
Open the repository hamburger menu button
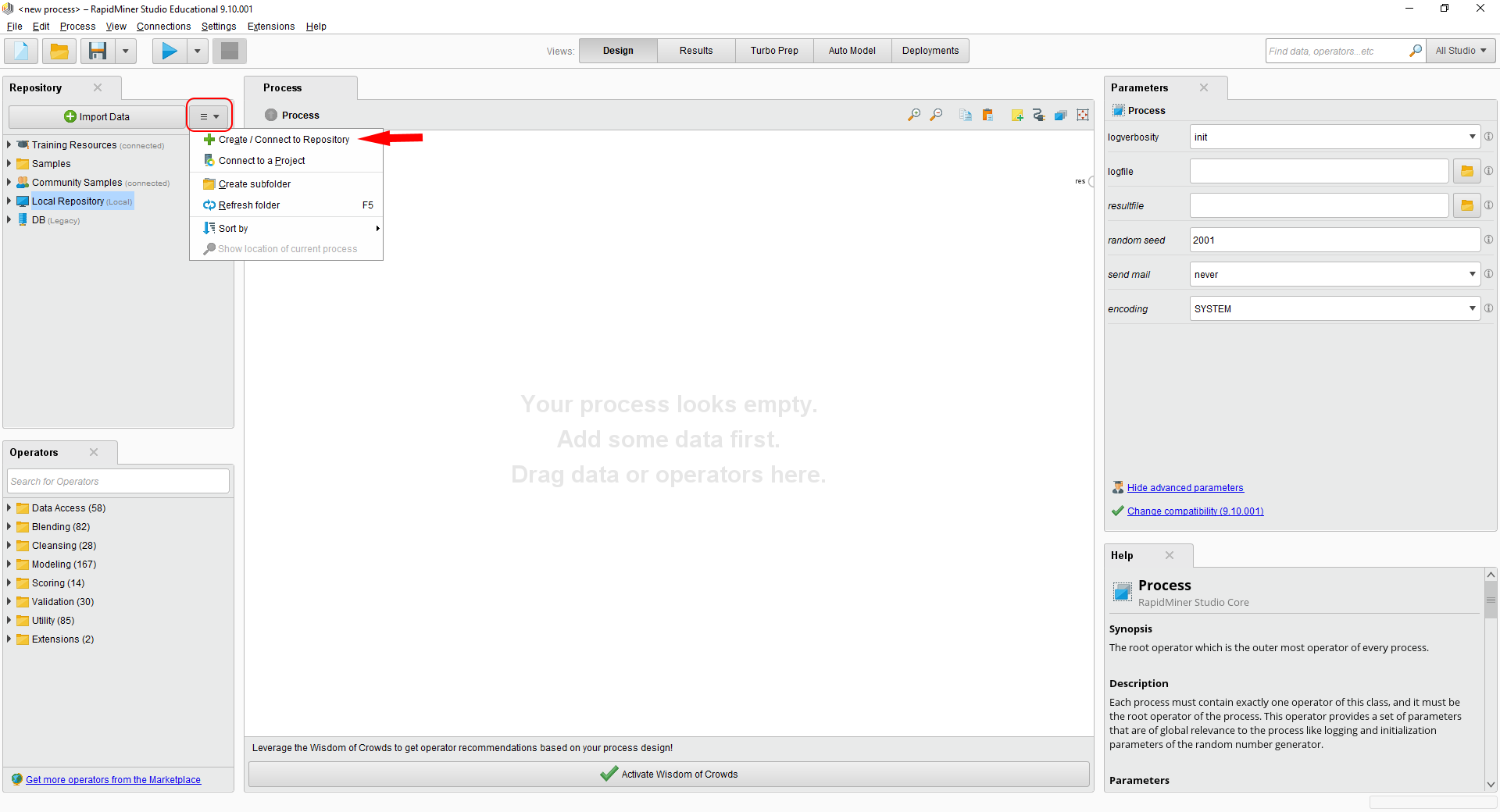[x=209, y=116]
